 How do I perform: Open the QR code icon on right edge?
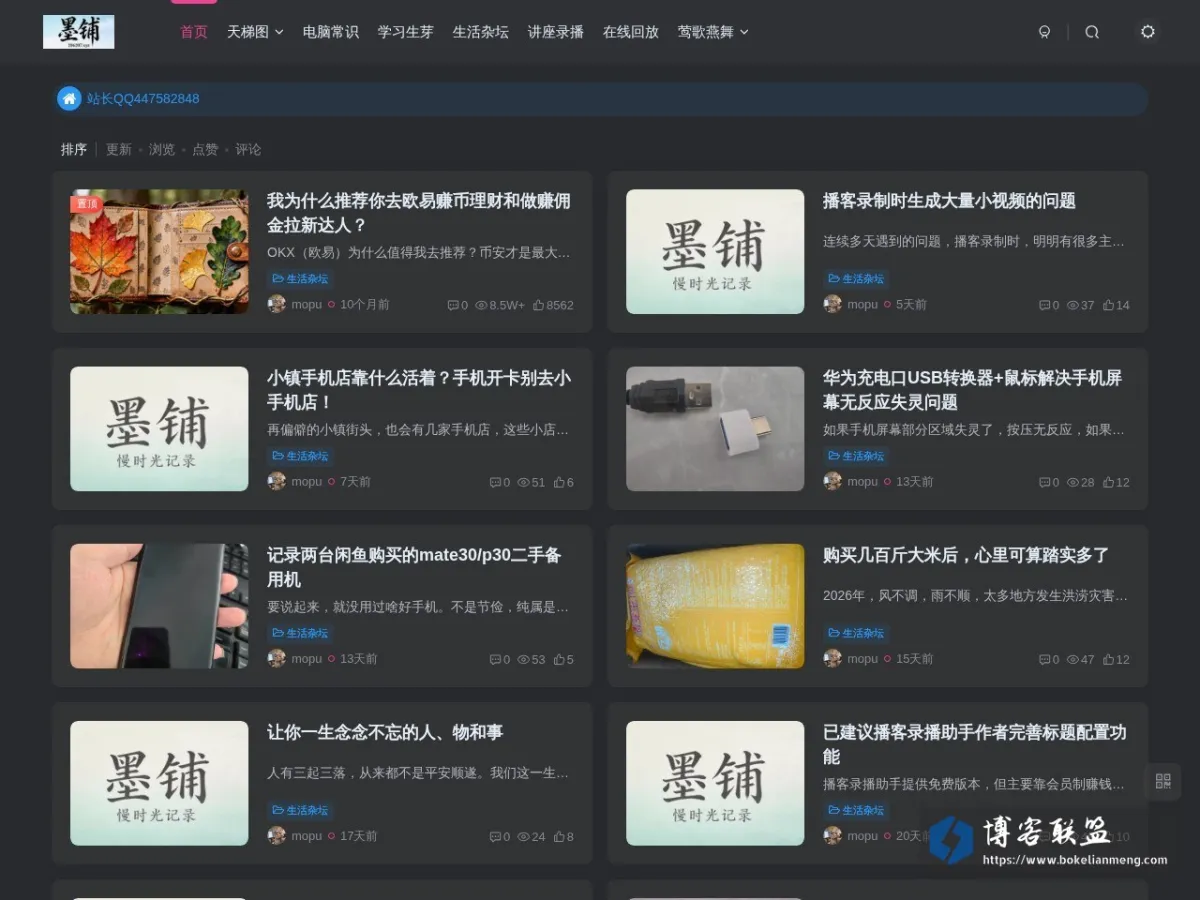coord(1163,781)
